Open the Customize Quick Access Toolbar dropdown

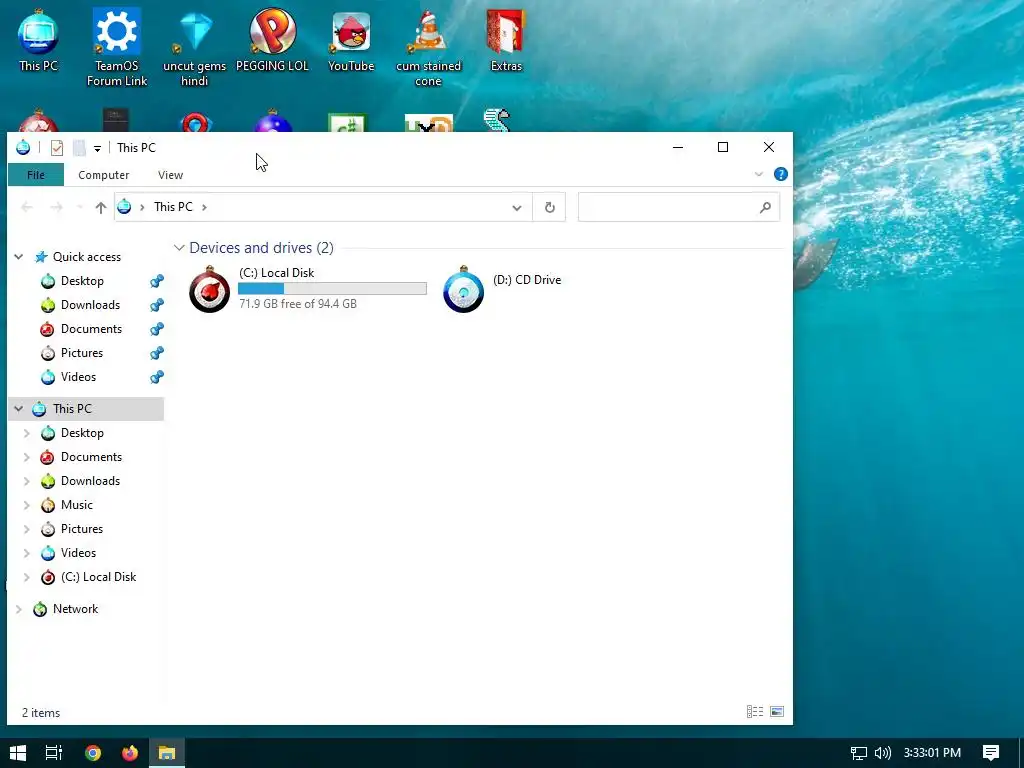[x=97, y=149]
